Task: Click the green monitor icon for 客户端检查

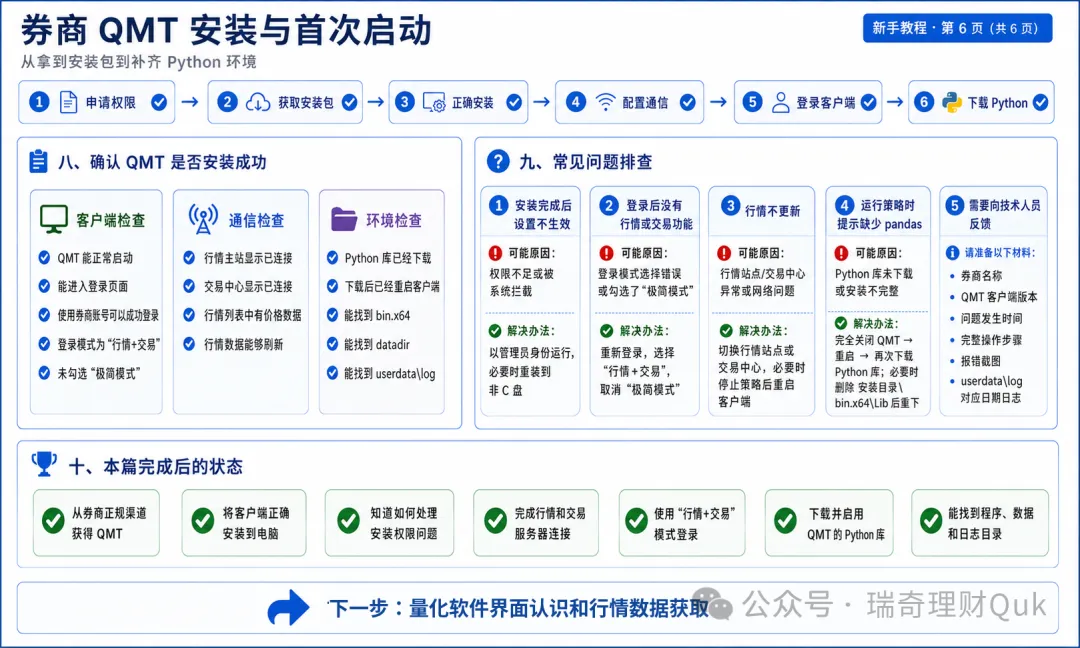Action: (53, 219)
